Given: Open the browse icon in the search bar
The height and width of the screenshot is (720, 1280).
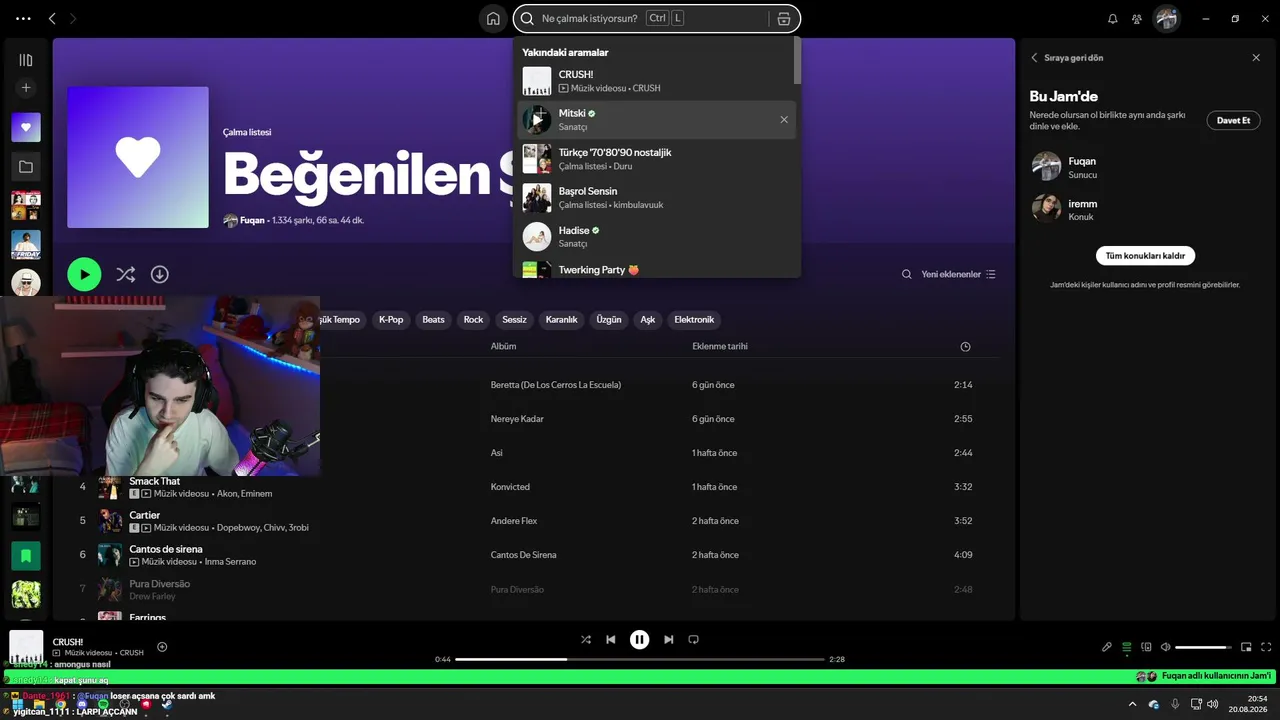Looking at the screenshot, I should tap(783, 19).
